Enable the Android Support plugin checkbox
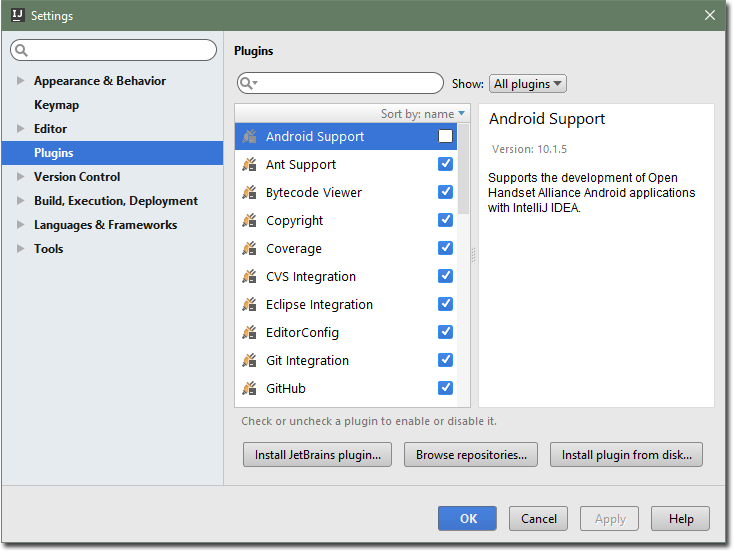This screenshot has width=733, height=551. click(x=446, y=136)
